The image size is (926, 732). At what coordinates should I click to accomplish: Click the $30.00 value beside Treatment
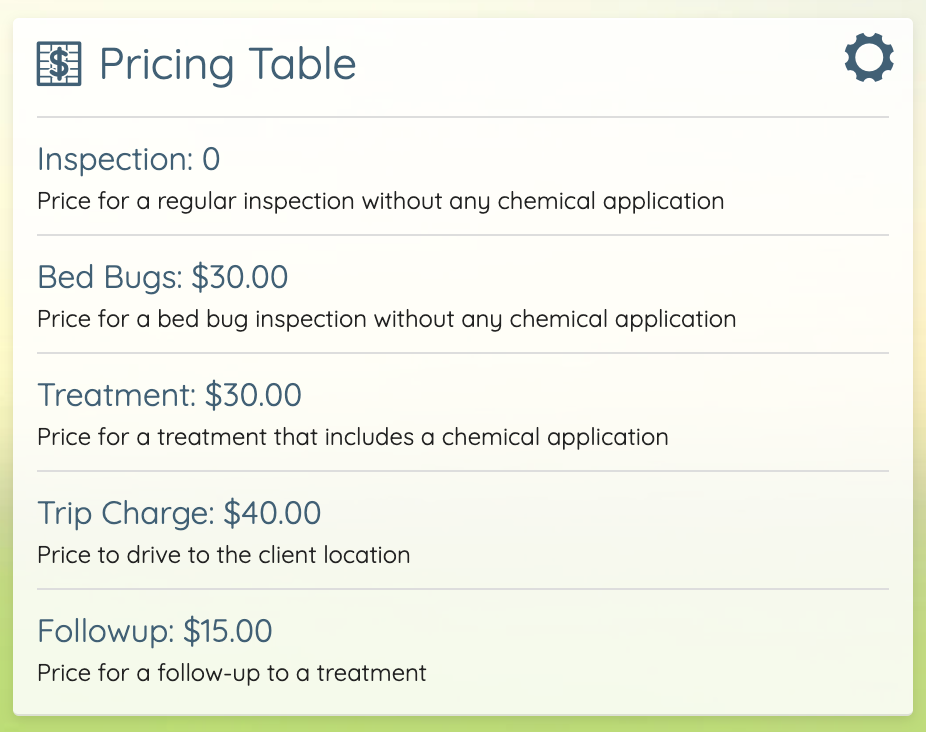click(x=253, y=395)
